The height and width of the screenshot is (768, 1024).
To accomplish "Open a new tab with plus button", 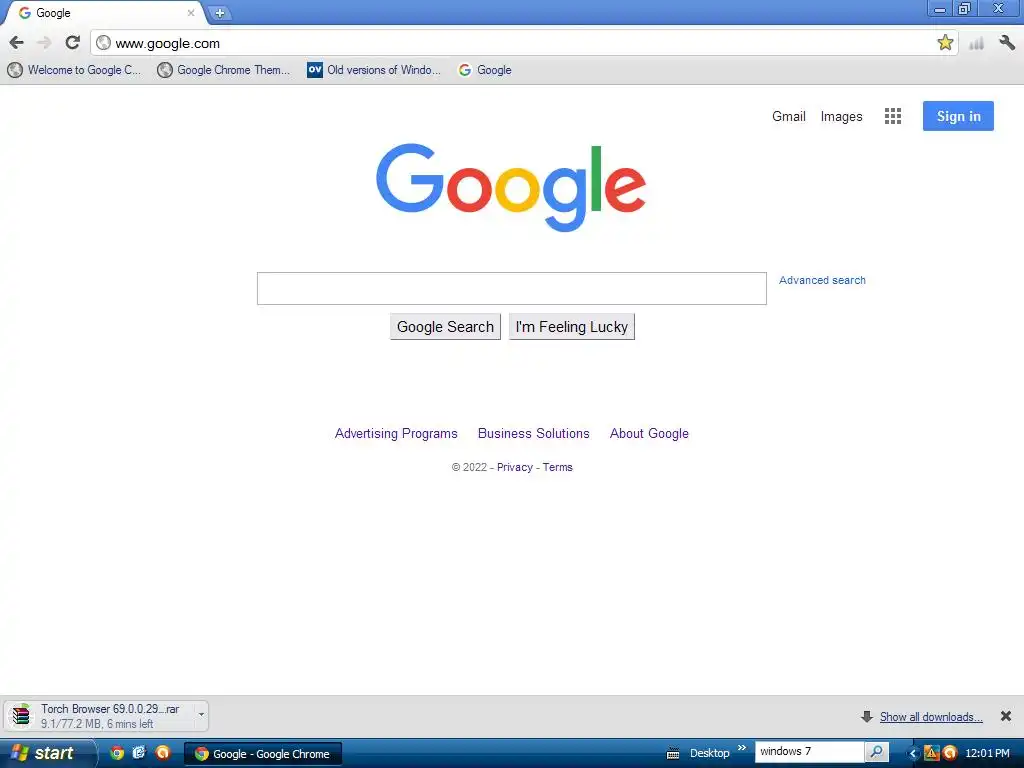I will coord(220,13).
